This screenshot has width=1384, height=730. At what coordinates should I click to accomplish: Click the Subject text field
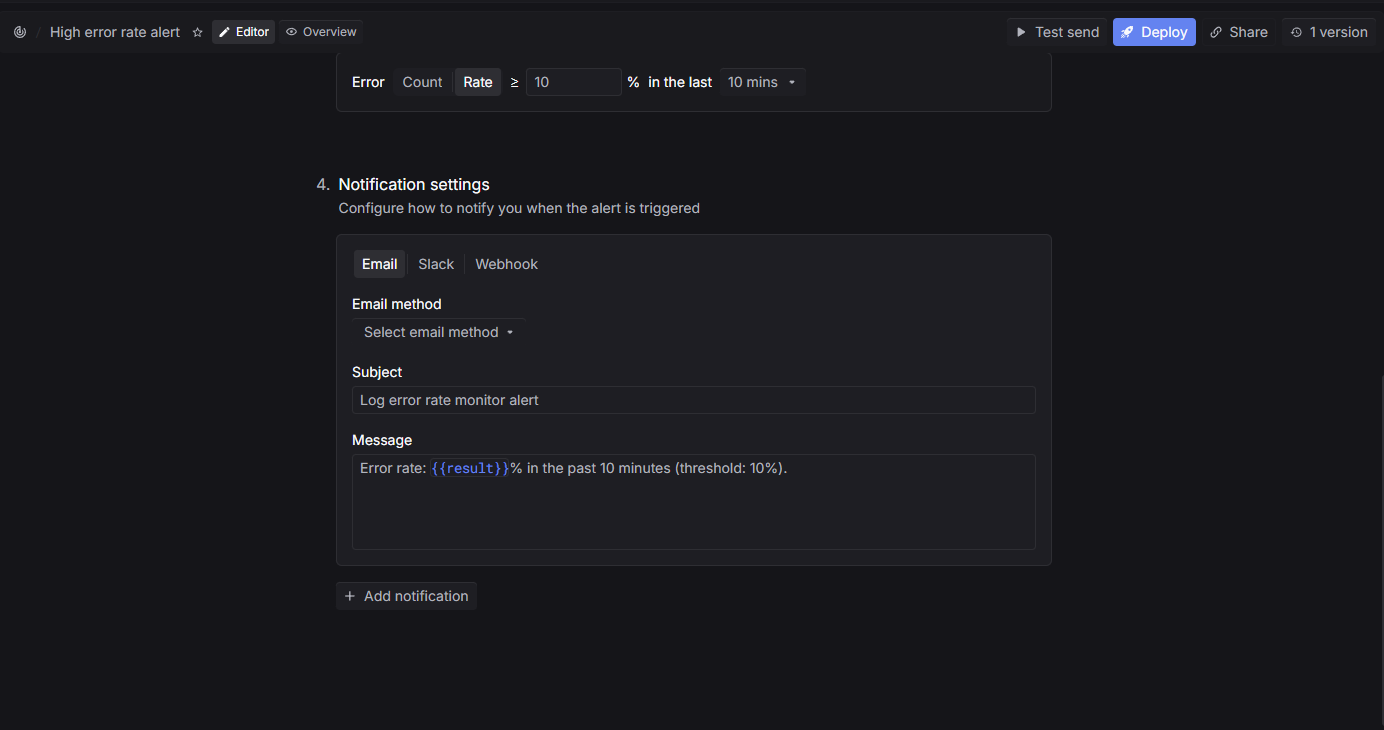pyautogui.click(x=693, y=400)
